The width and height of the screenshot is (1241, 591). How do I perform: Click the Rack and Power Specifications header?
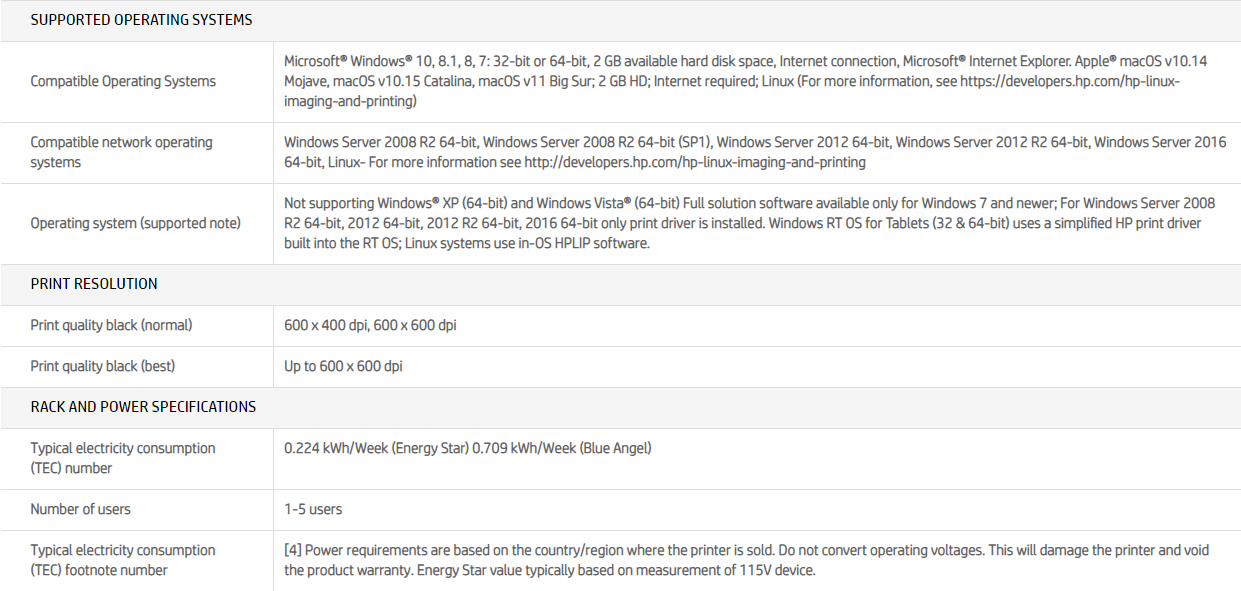pyautogui.click(x=143, y=407)
